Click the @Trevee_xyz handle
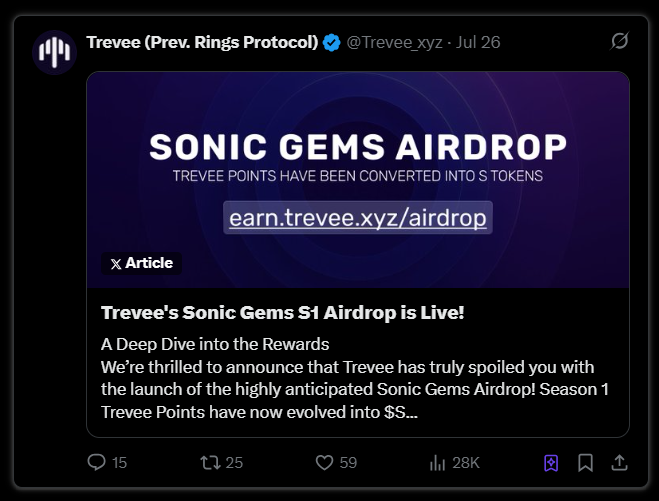Viewport: 659px width, 501px height. tap(394, 42)
